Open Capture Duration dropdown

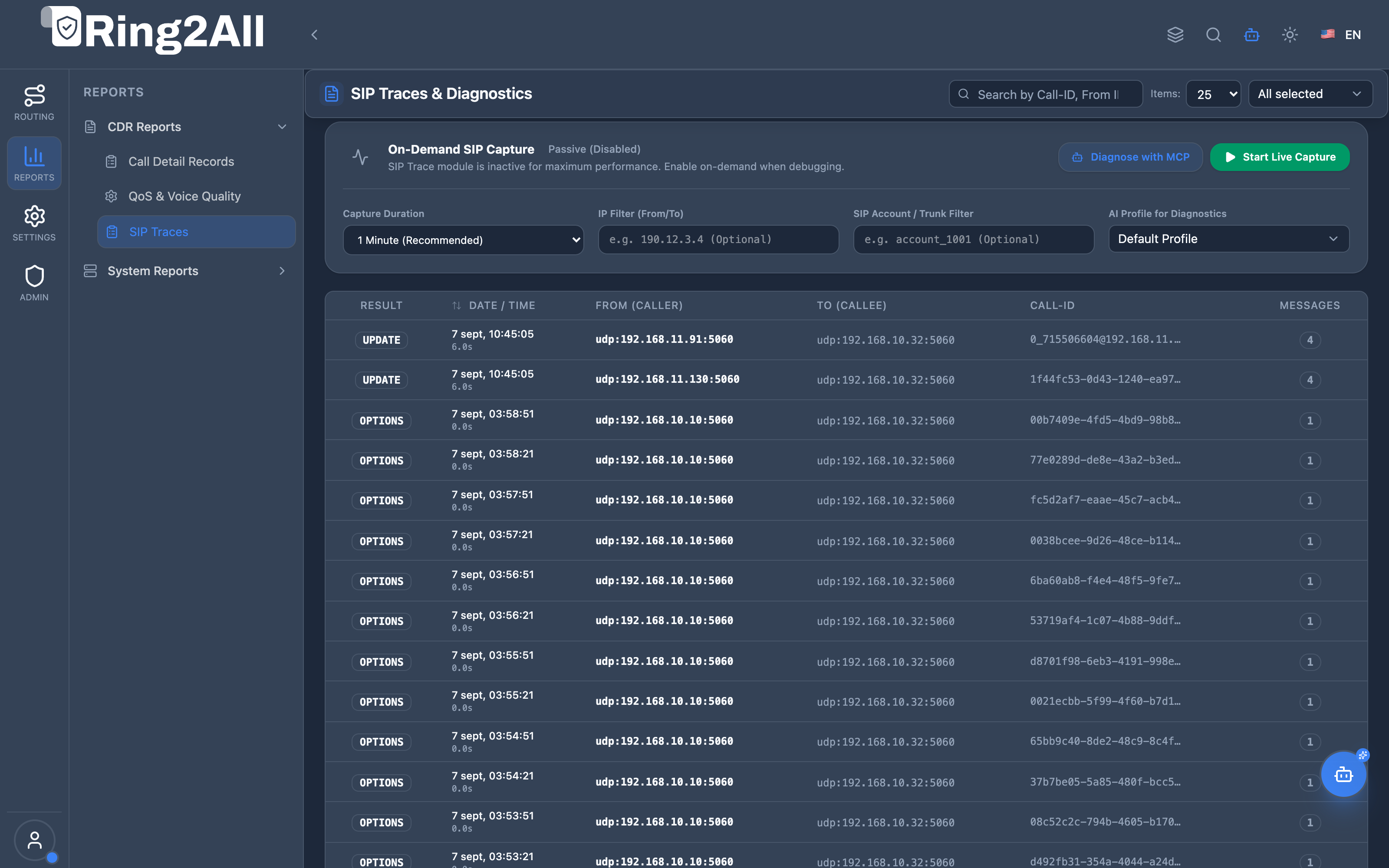pos(463,240)
